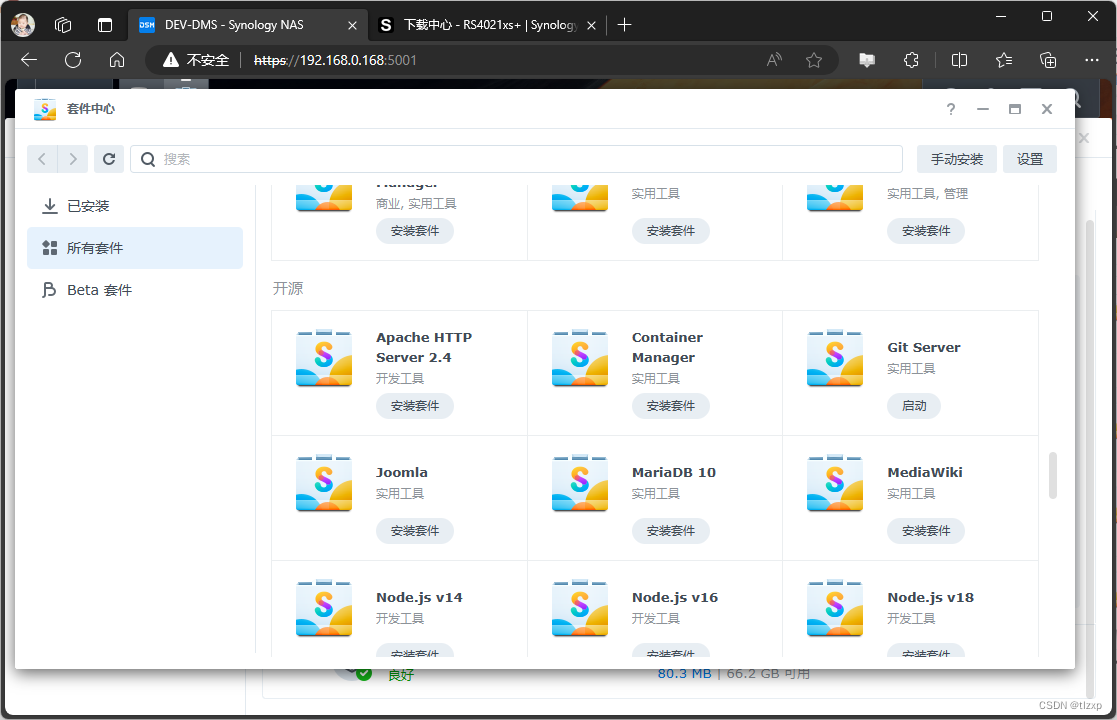Click the package list scrollbar thumb
The width and height of the screenshot is (1117, 720).
click(1052, 475)
